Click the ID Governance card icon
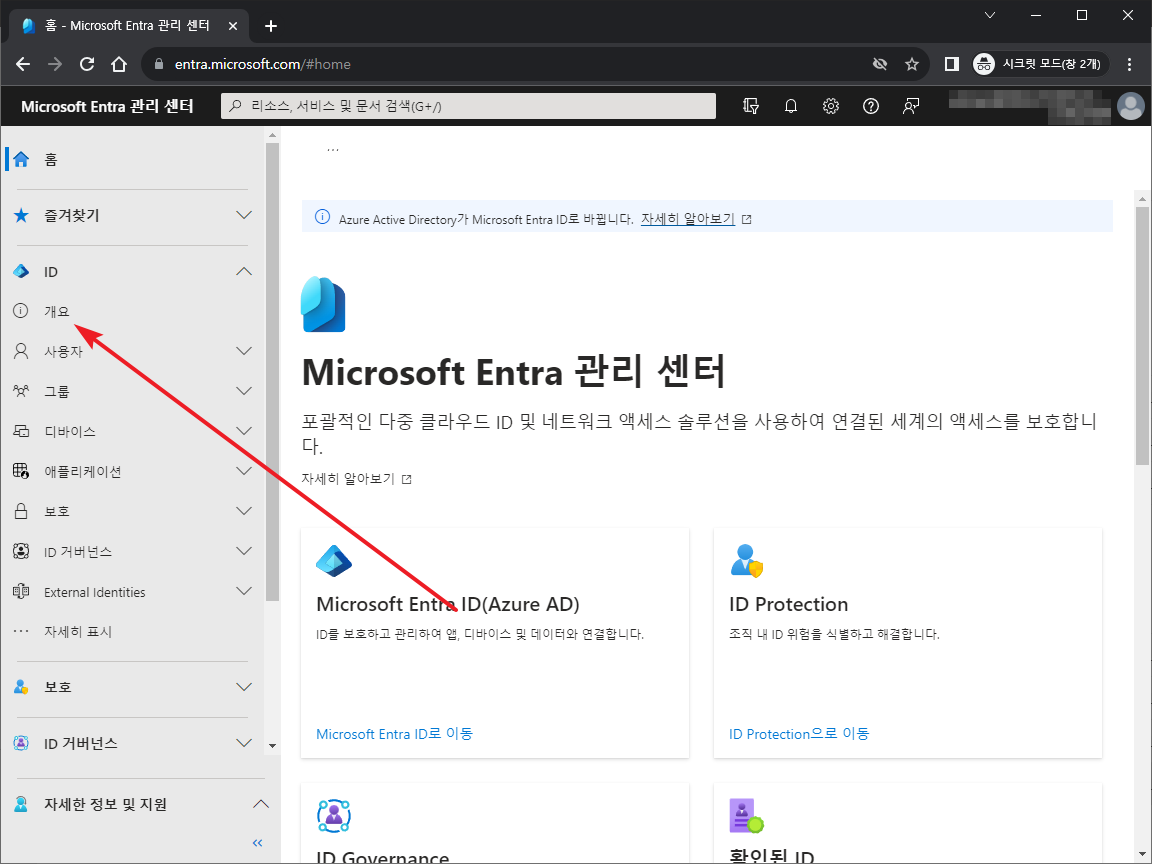1152x864 pixels. (x=334, y=816)
